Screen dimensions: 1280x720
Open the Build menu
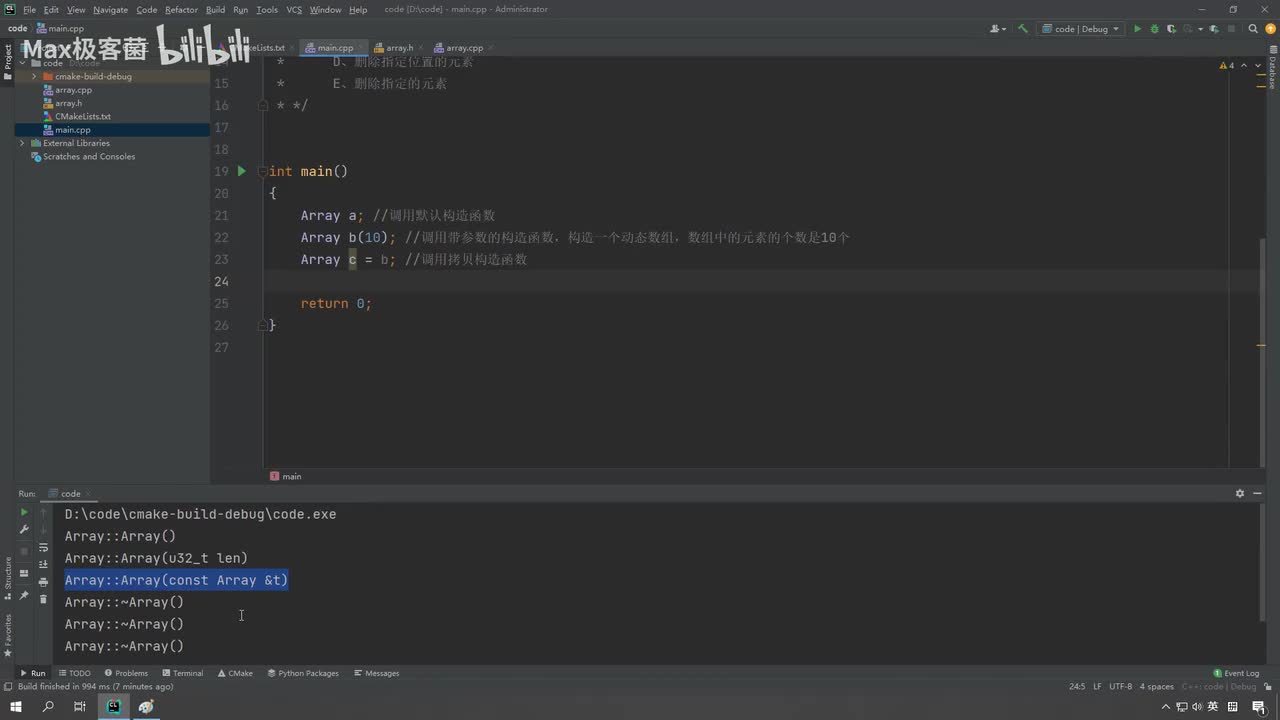coord(215,9)
